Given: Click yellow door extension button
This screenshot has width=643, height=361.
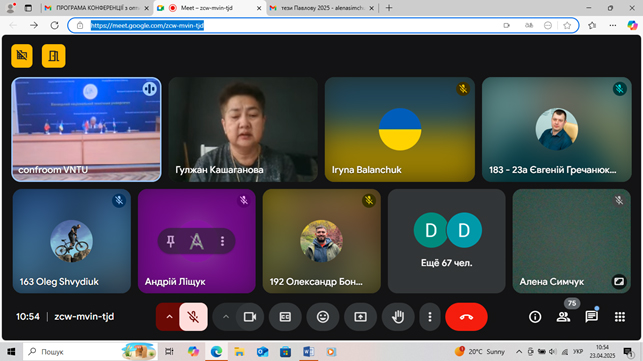Looking at the screenshot, I should (54, 55).
